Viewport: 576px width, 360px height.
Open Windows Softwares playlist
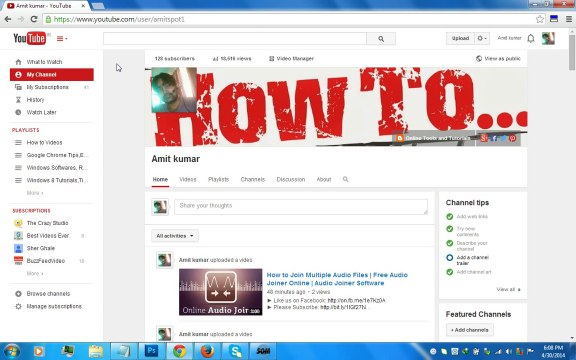pyautogui.click(x=57, y=168)
